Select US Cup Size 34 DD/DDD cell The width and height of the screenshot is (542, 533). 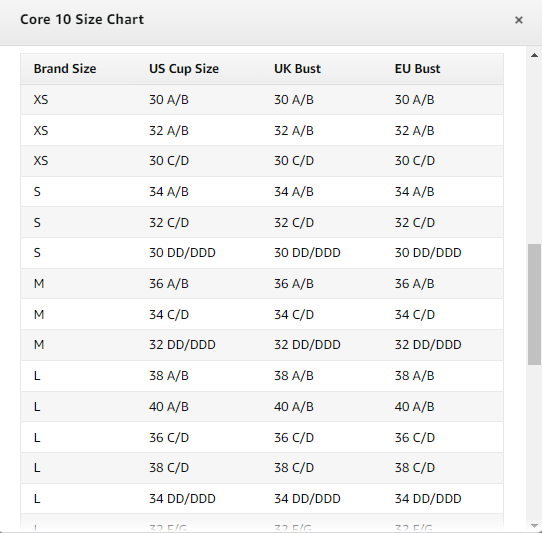tap(182, 499)
